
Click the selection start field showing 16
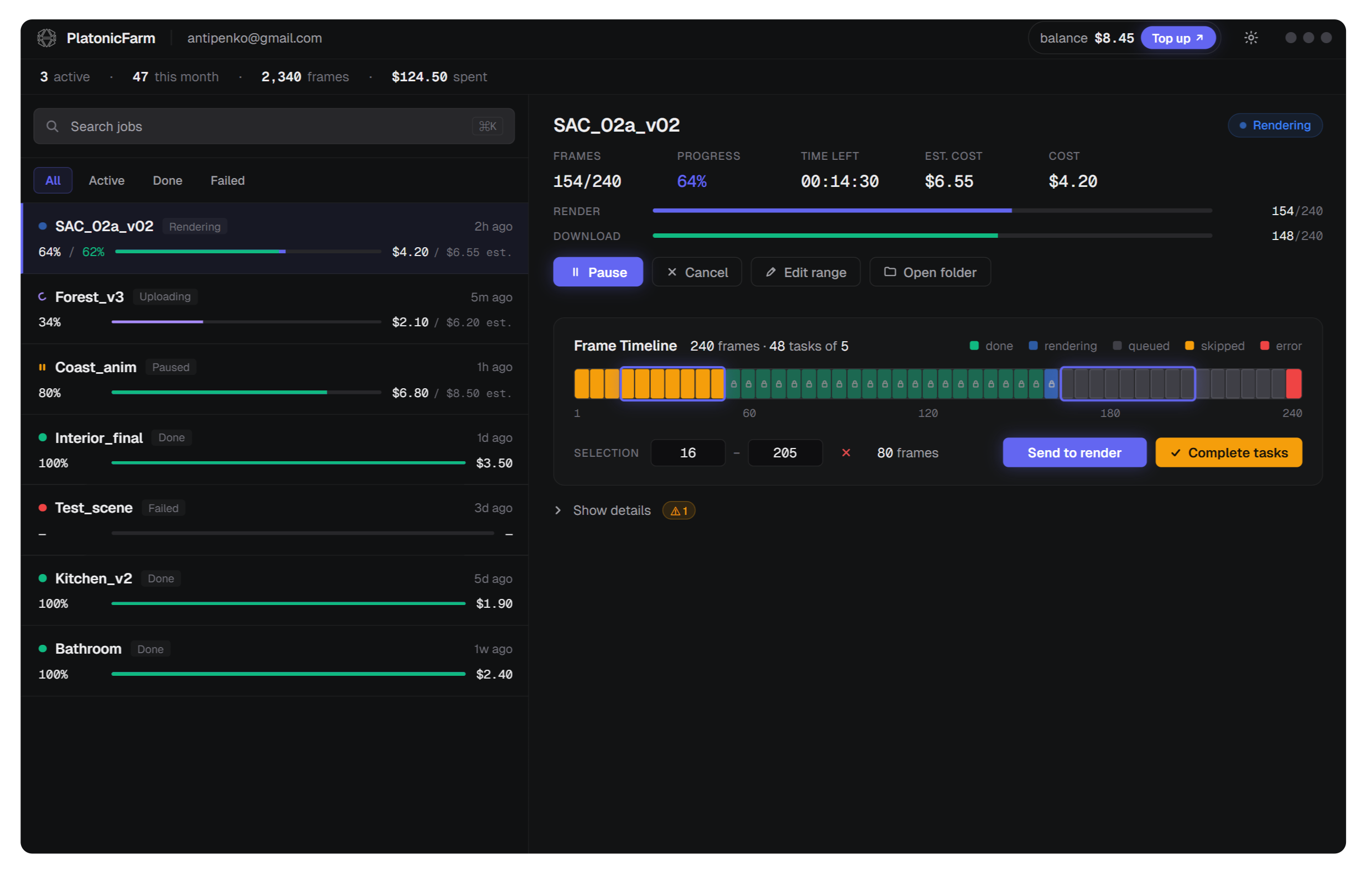point(688,452)
